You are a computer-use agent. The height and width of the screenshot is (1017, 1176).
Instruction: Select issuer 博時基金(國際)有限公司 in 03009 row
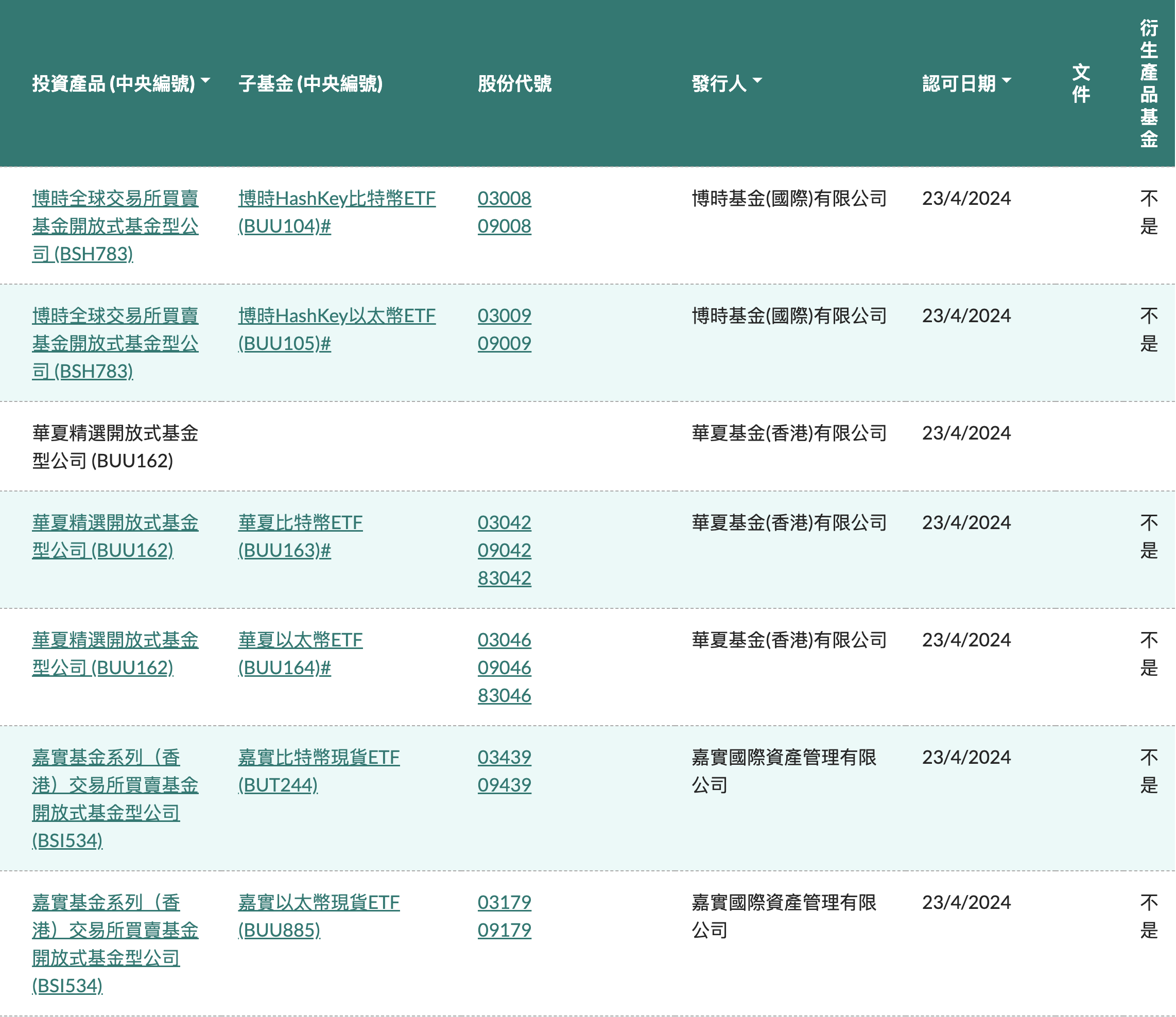coord(789,316)
